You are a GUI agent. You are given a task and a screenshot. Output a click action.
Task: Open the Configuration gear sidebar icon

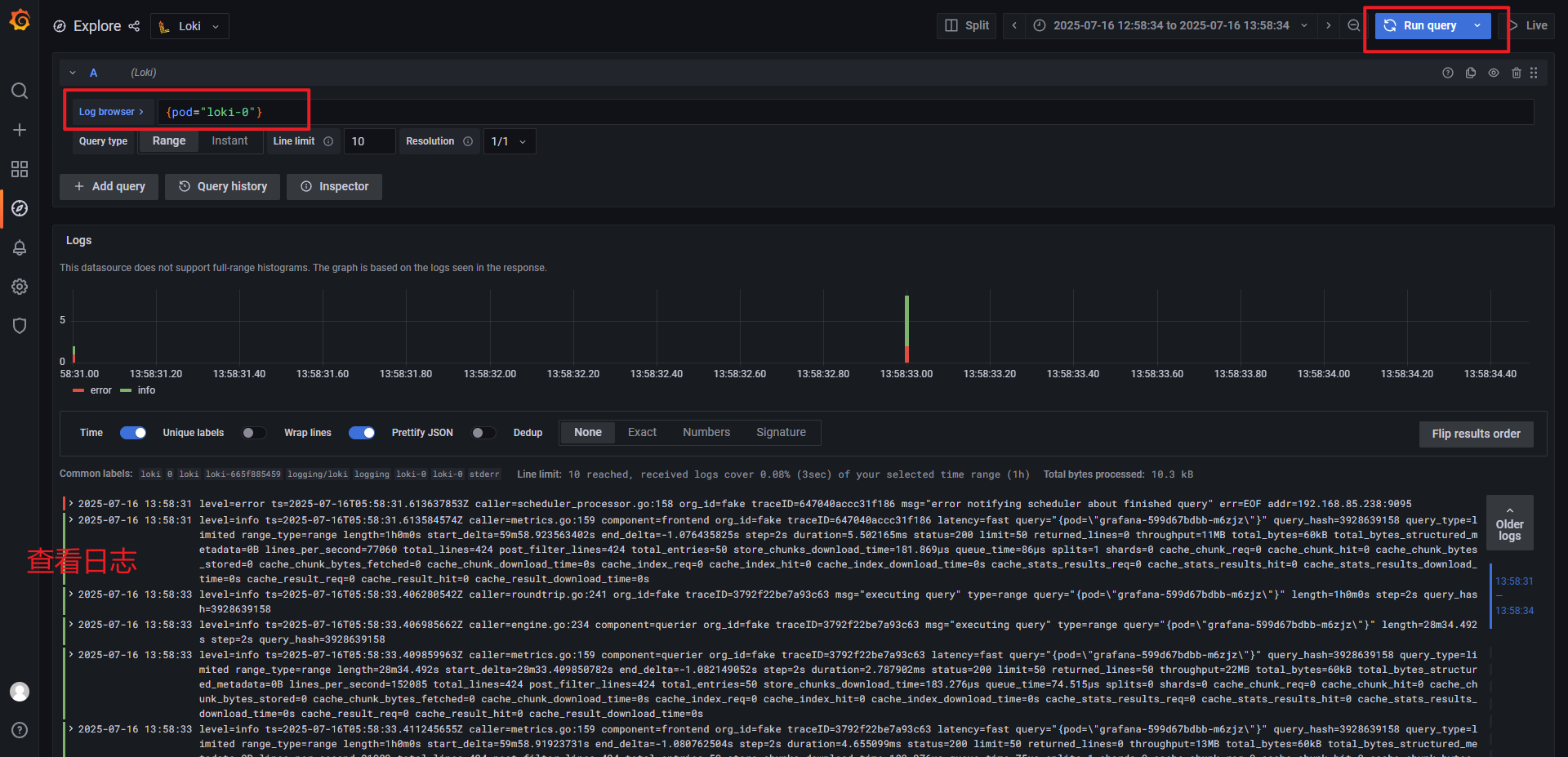20,287
